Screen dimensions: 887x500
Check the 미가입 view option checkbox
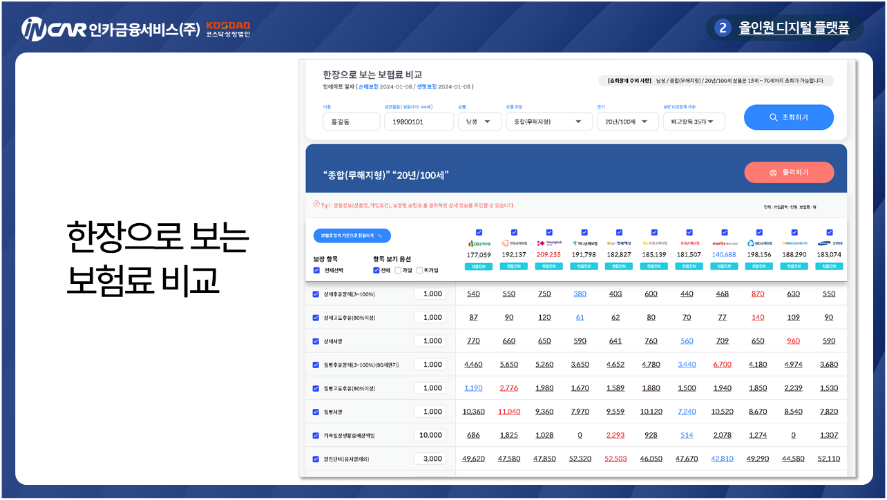(419, 270)
